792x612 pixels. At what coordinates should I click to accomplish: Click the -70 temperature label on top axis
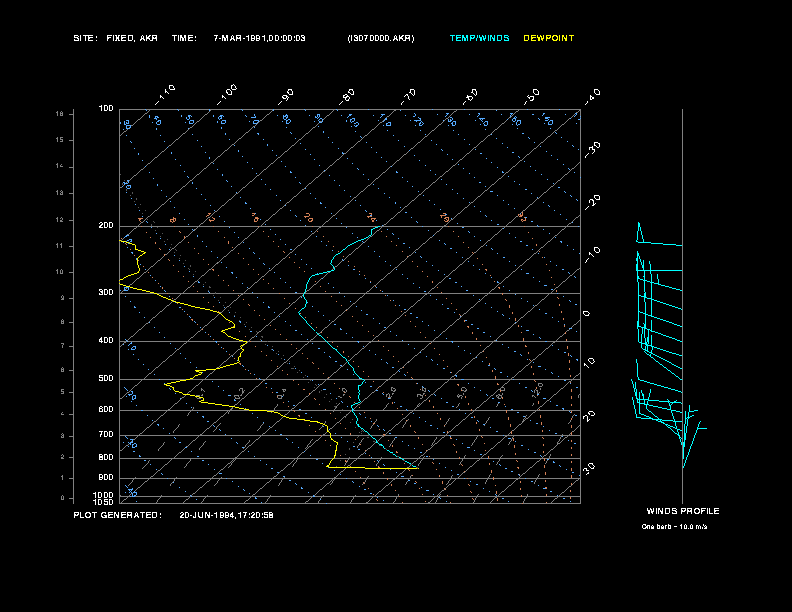point(408,96)
